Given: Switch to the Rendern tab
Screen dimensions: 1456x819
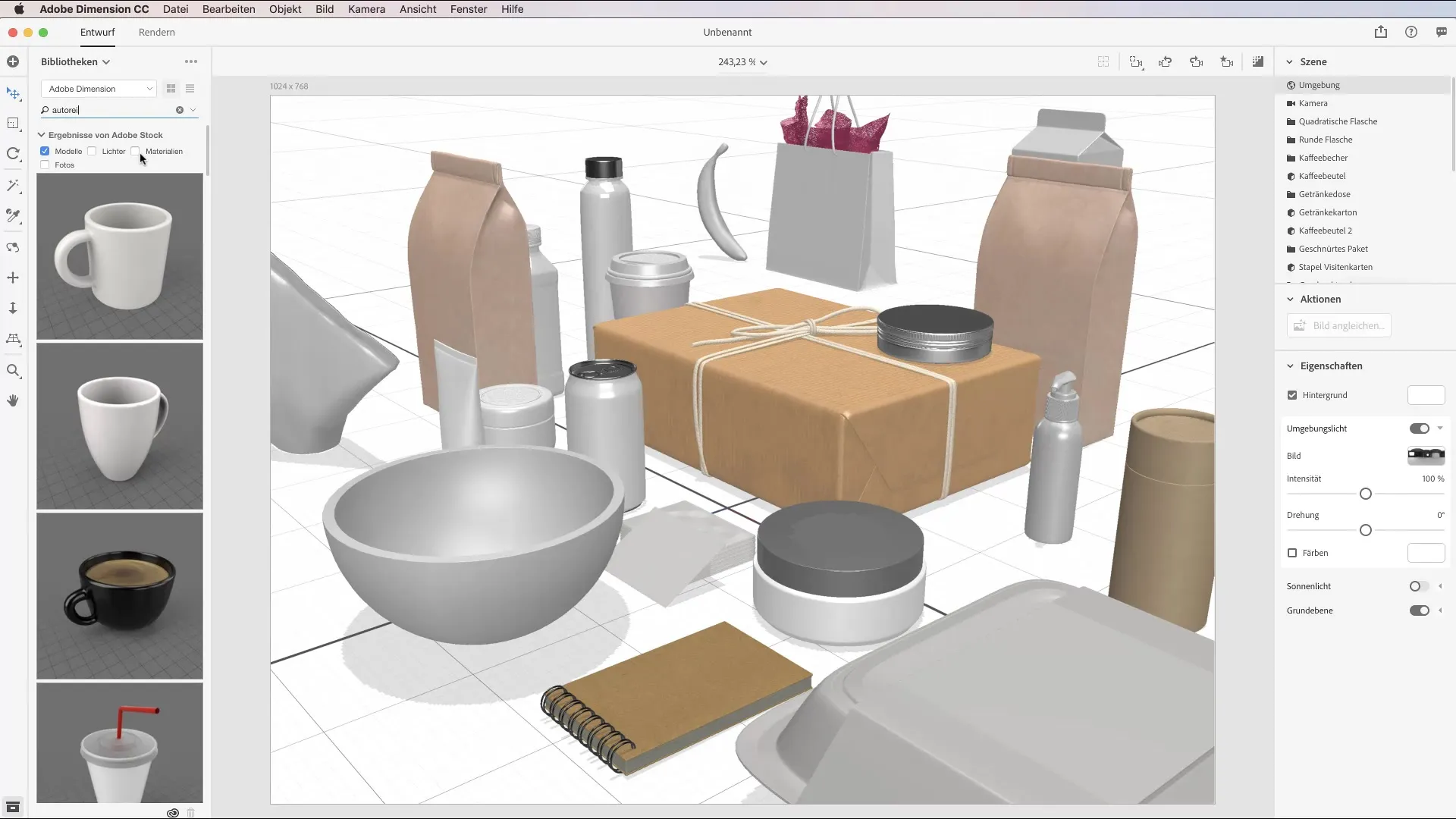Looking at the screenshot, I should (x=156, y=32).
